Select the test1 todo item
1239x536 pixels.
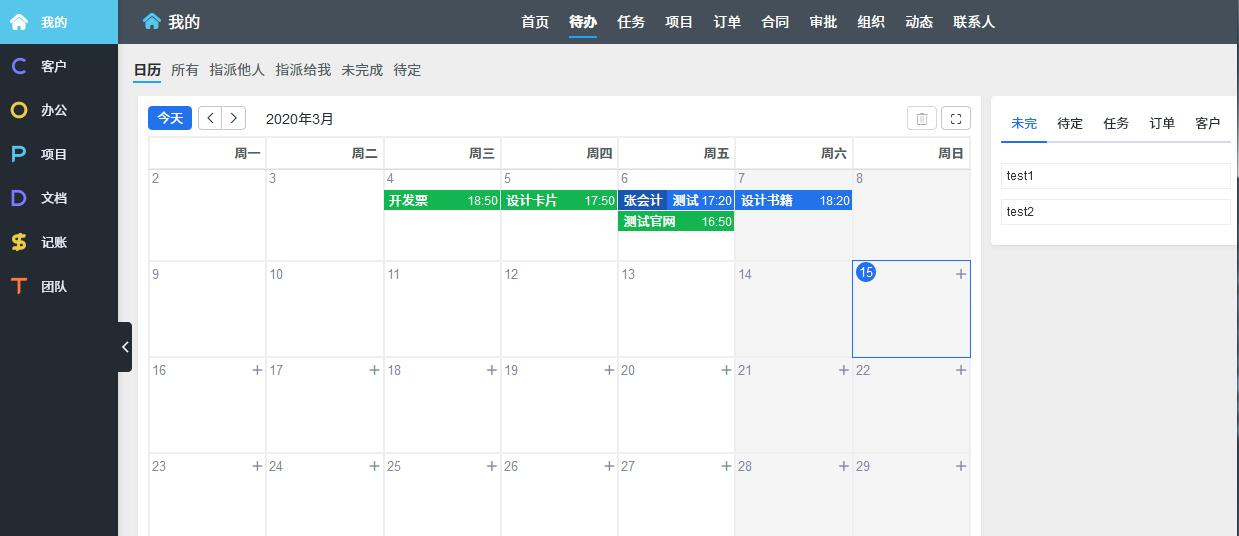(1115, 176)
